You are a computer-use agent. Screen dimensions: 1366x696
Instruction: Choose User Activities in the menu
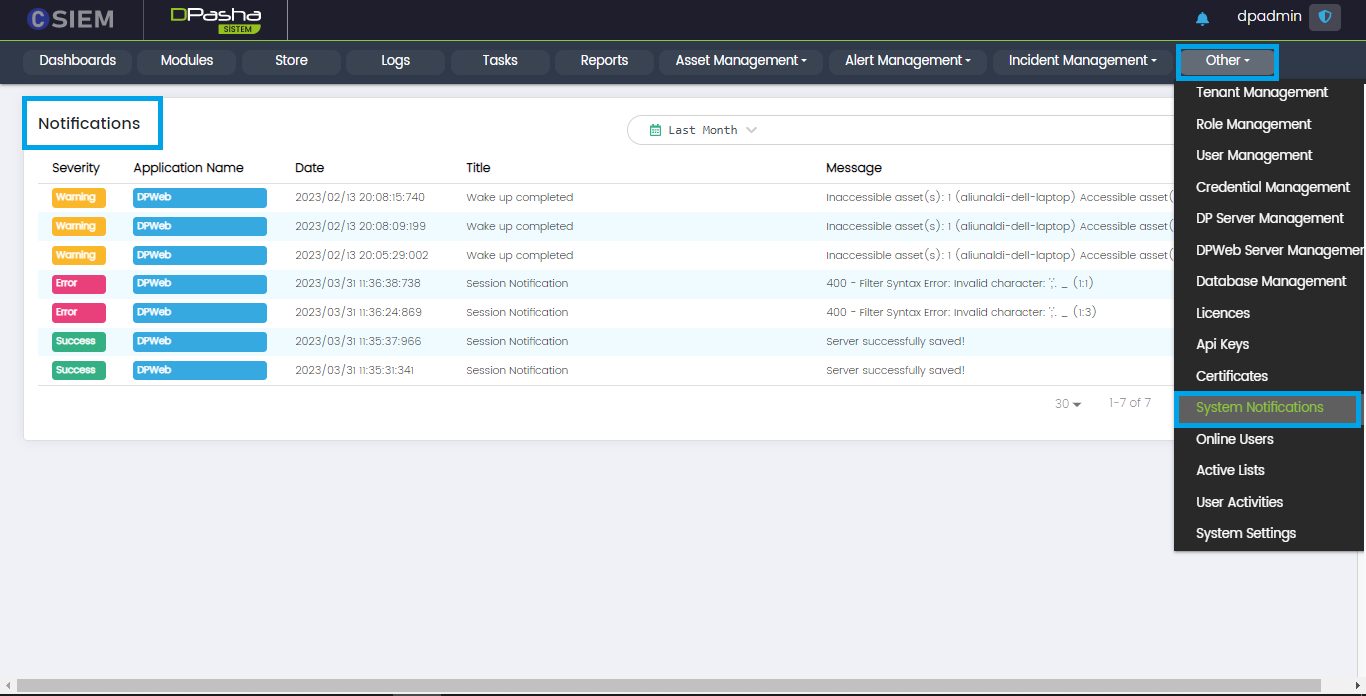pos(1239,502)
